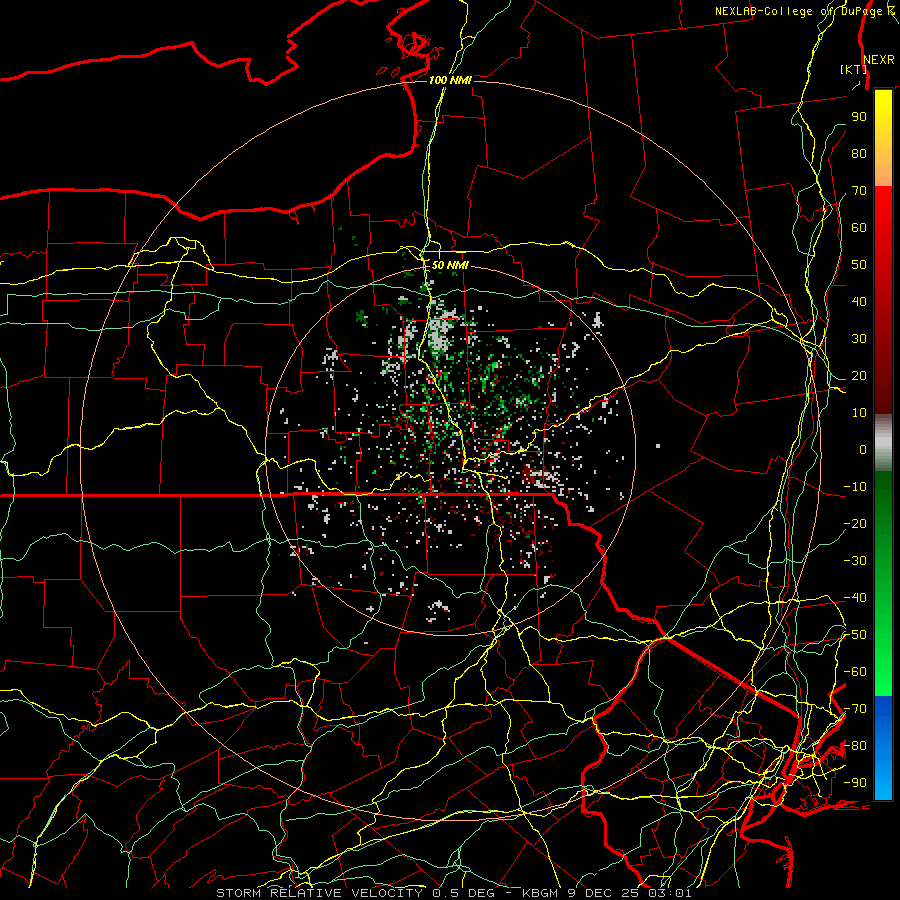900x900 pixels.
Task: Click the -50 value on velocity scale
Action: pos(855,635)
